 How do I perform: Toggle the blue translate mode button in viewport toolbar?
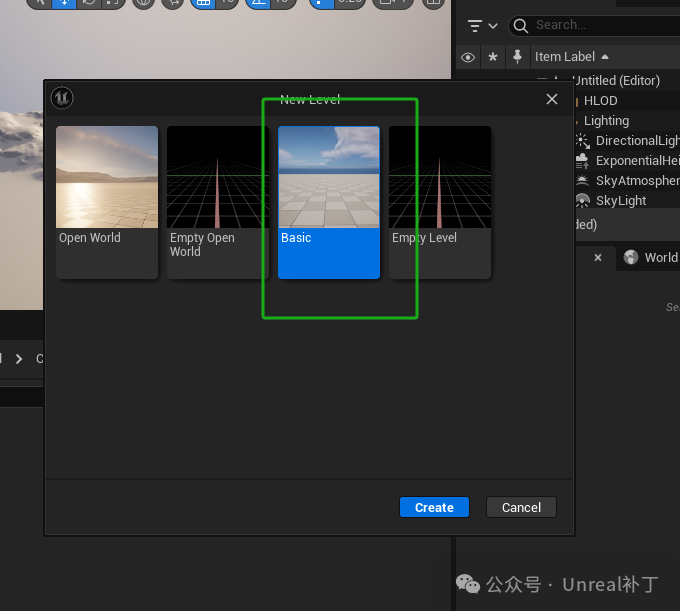[64, 3]
